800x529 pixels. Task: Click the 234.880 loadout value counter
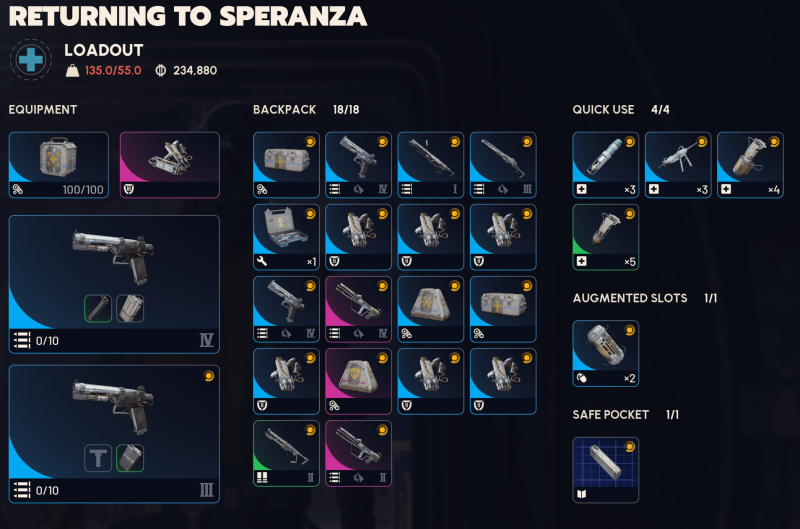pos(194,71)
